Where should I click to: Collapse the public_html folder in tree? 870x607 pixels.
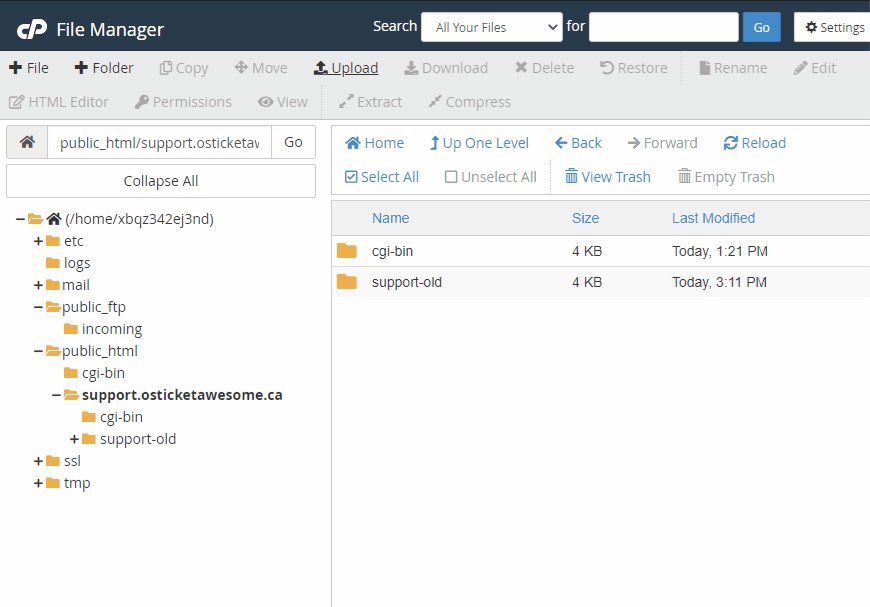(x=38, y=351)
